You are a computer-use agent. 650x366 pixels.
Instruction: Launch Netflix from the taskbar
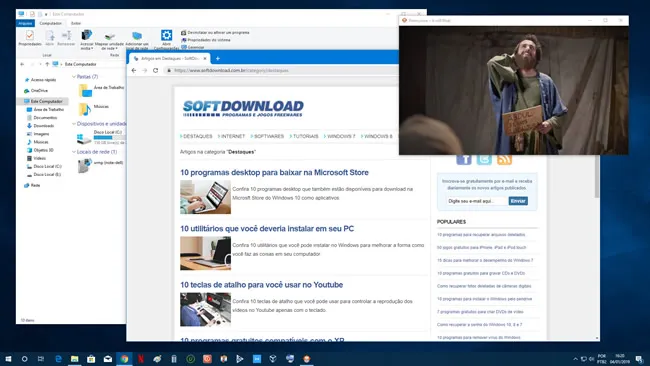[x=141, y=359]
